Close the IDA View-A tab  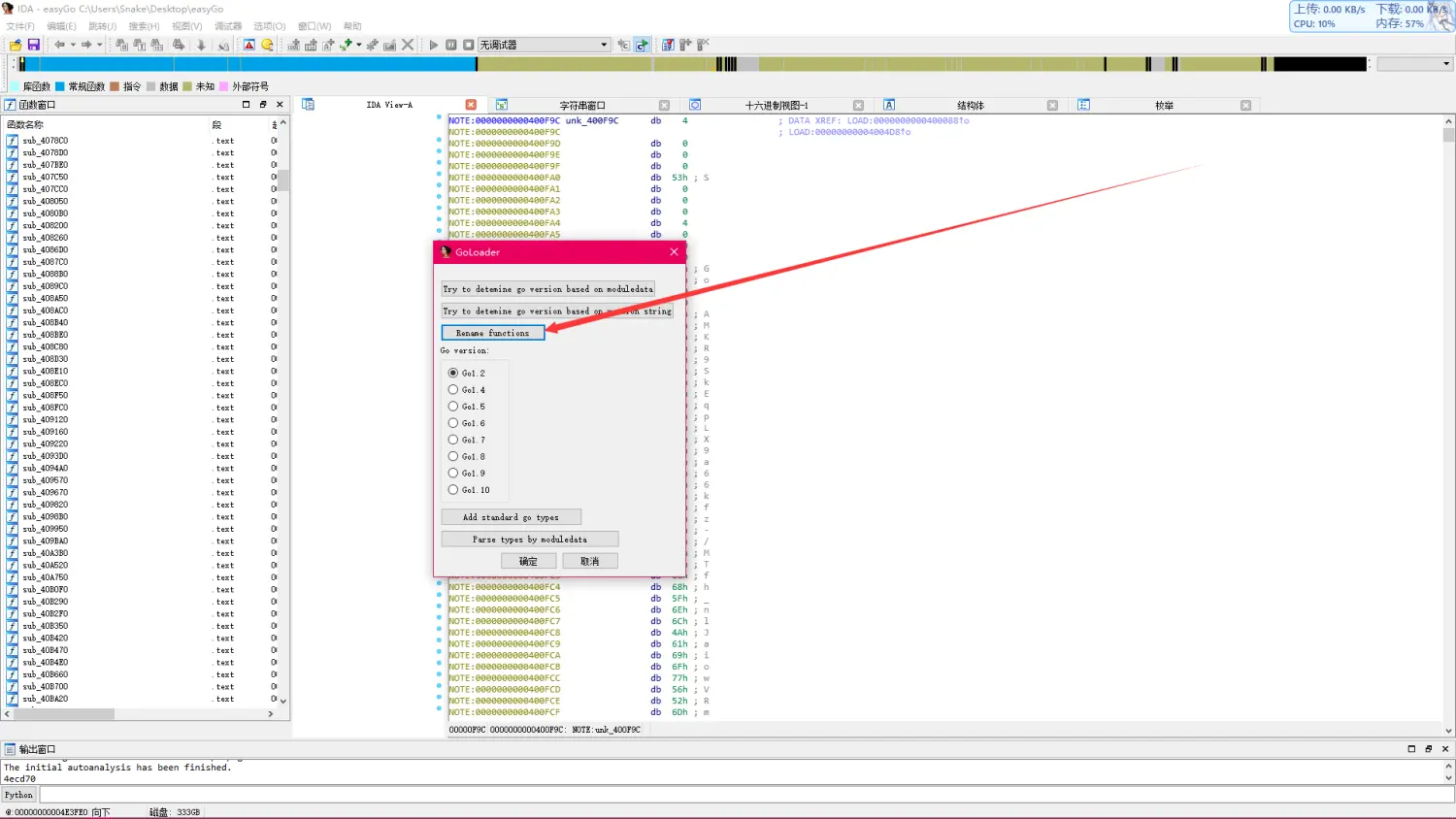pos(471,105)
